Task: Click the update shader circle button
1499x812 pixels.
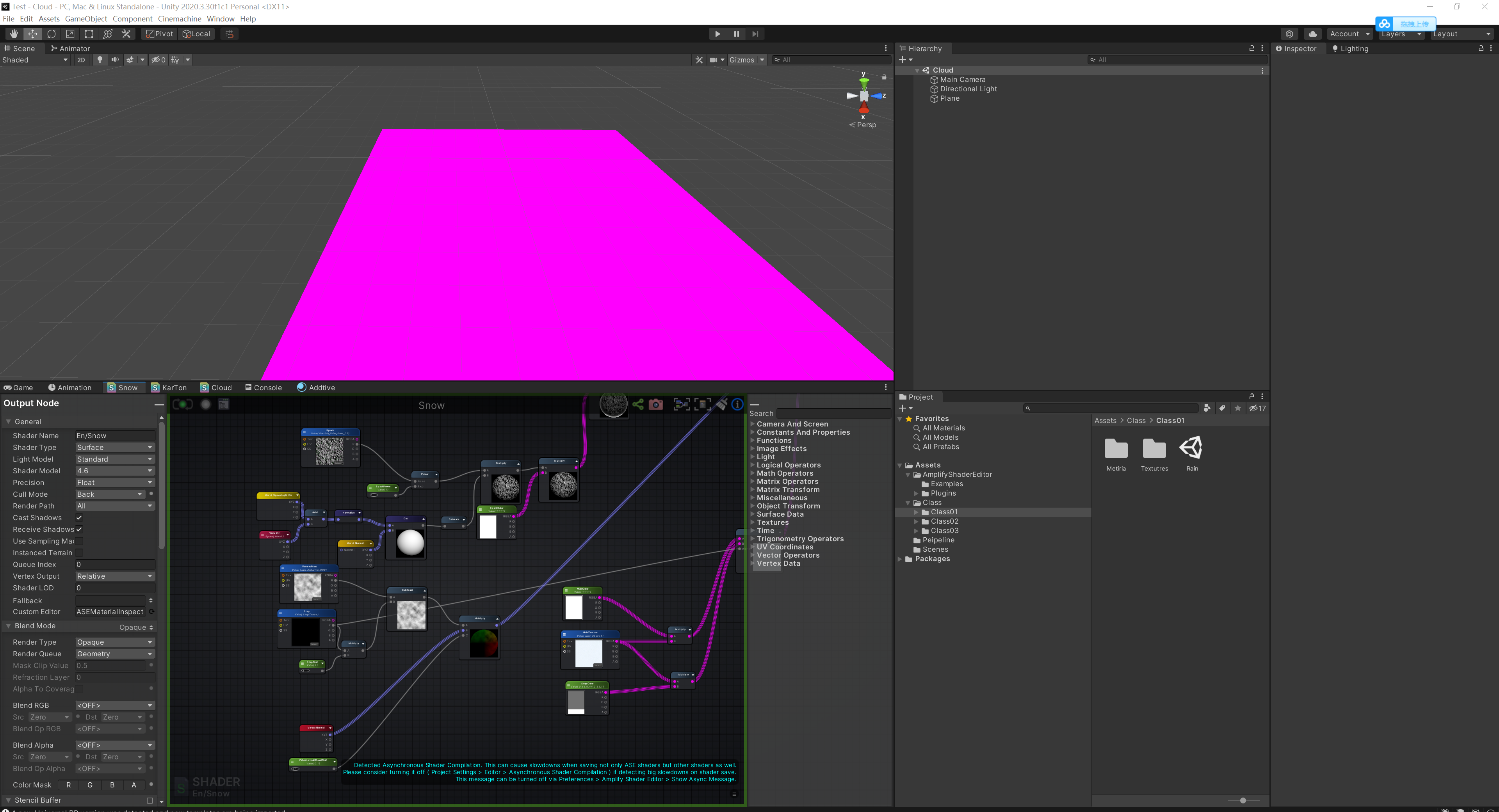Action: click(205, 404)
